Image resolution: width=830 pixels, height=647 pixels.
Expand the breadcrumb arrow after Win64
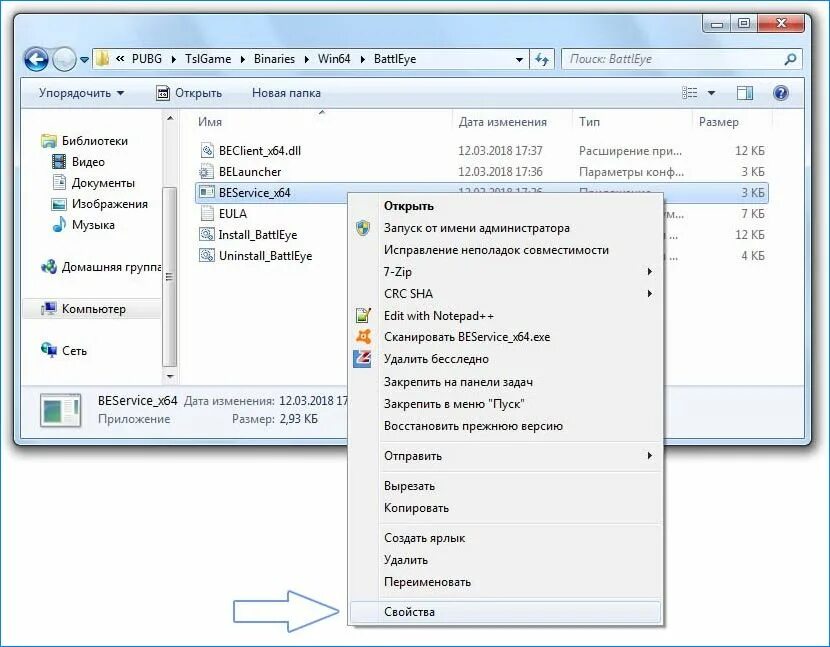[x=363, y=59]
